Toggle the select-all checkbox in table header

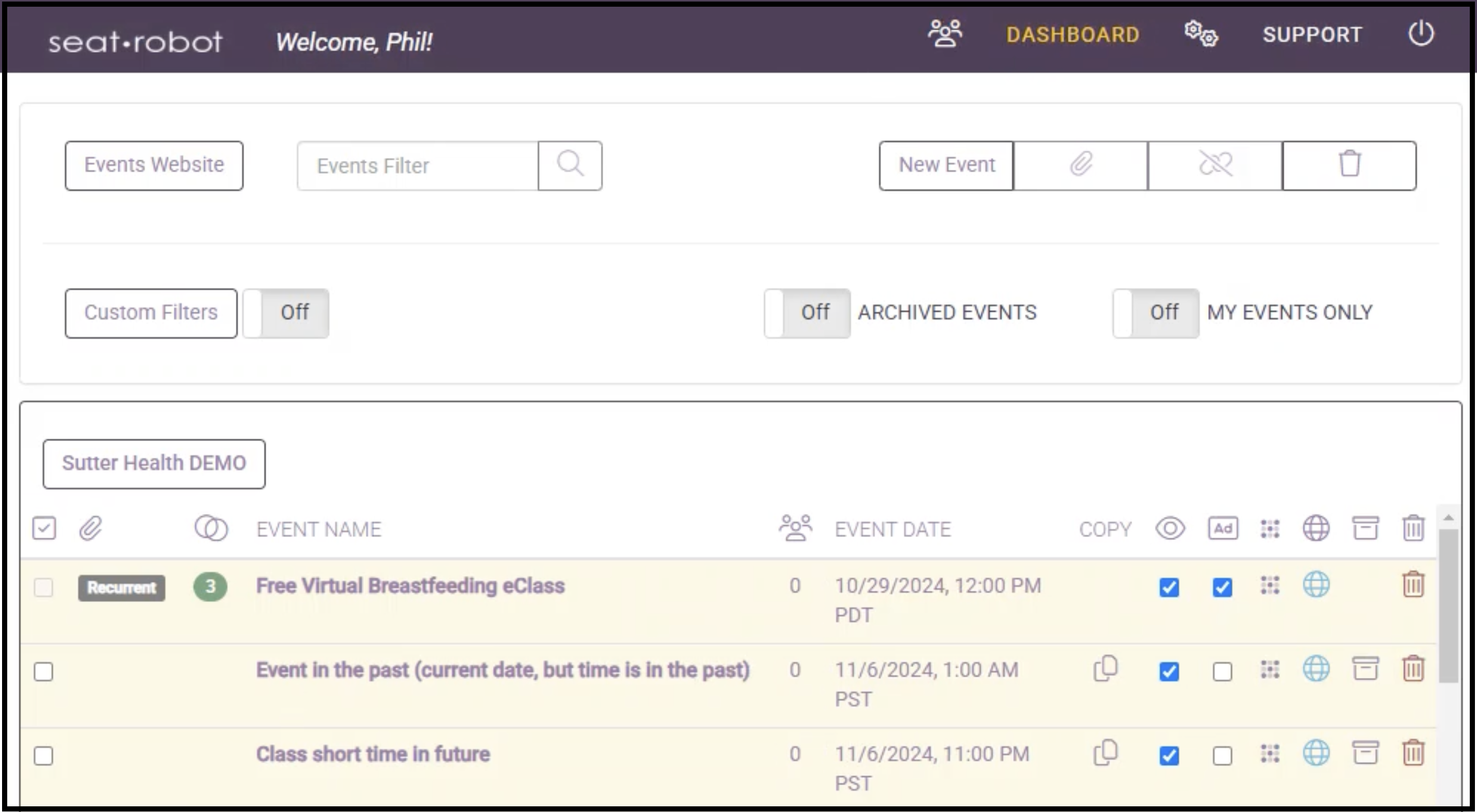pyautogui.click(x=44, y=528)
